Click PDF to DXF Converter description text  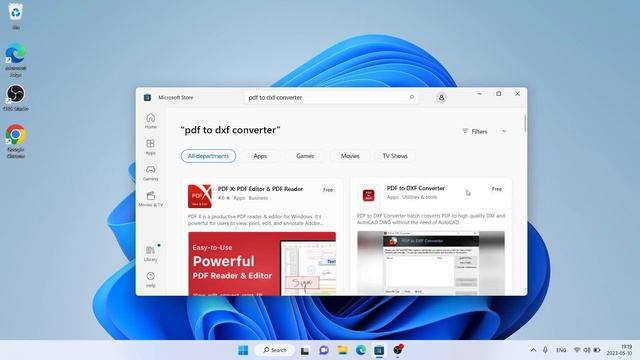431,219
